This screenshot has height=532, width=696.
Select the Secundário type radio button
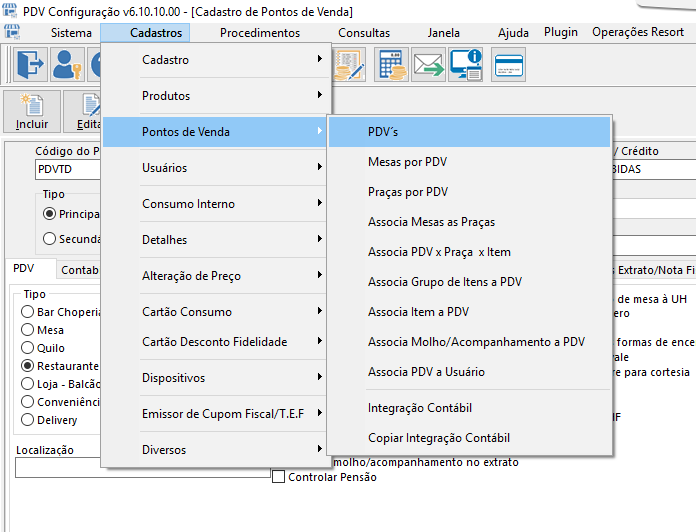[49, 239]
